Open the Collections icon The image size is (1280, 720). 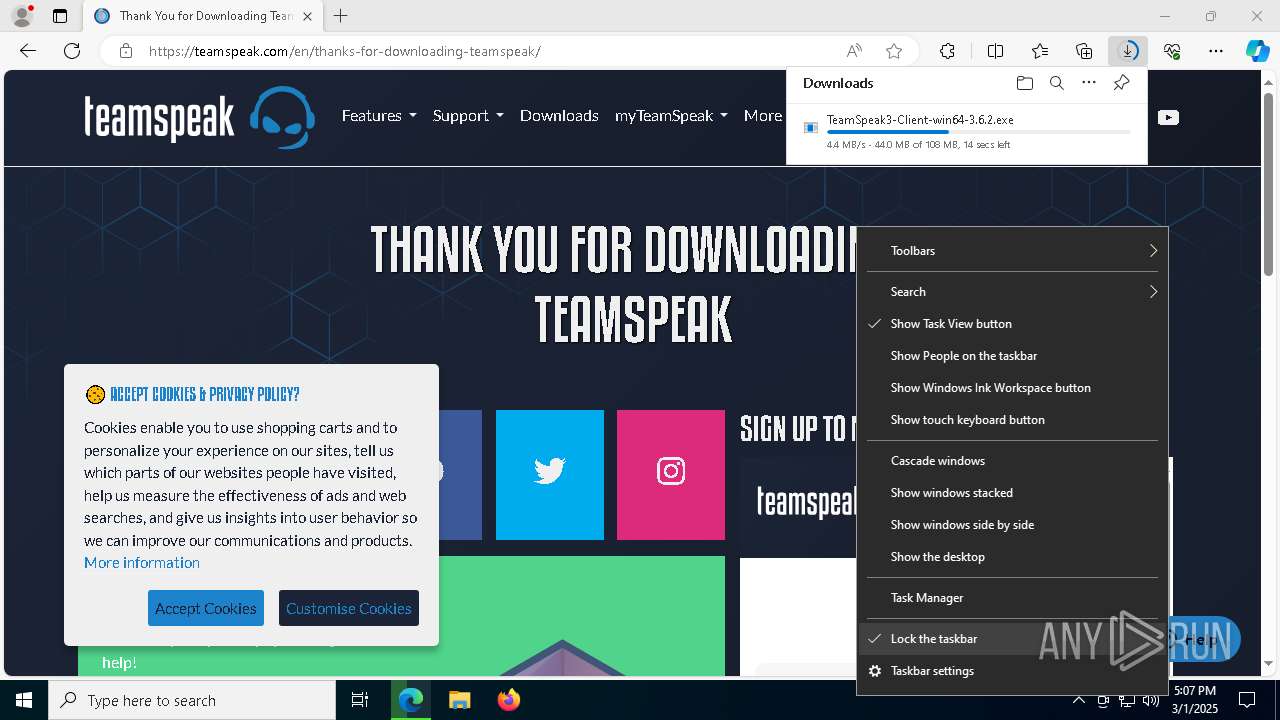tap(1084, 51)
